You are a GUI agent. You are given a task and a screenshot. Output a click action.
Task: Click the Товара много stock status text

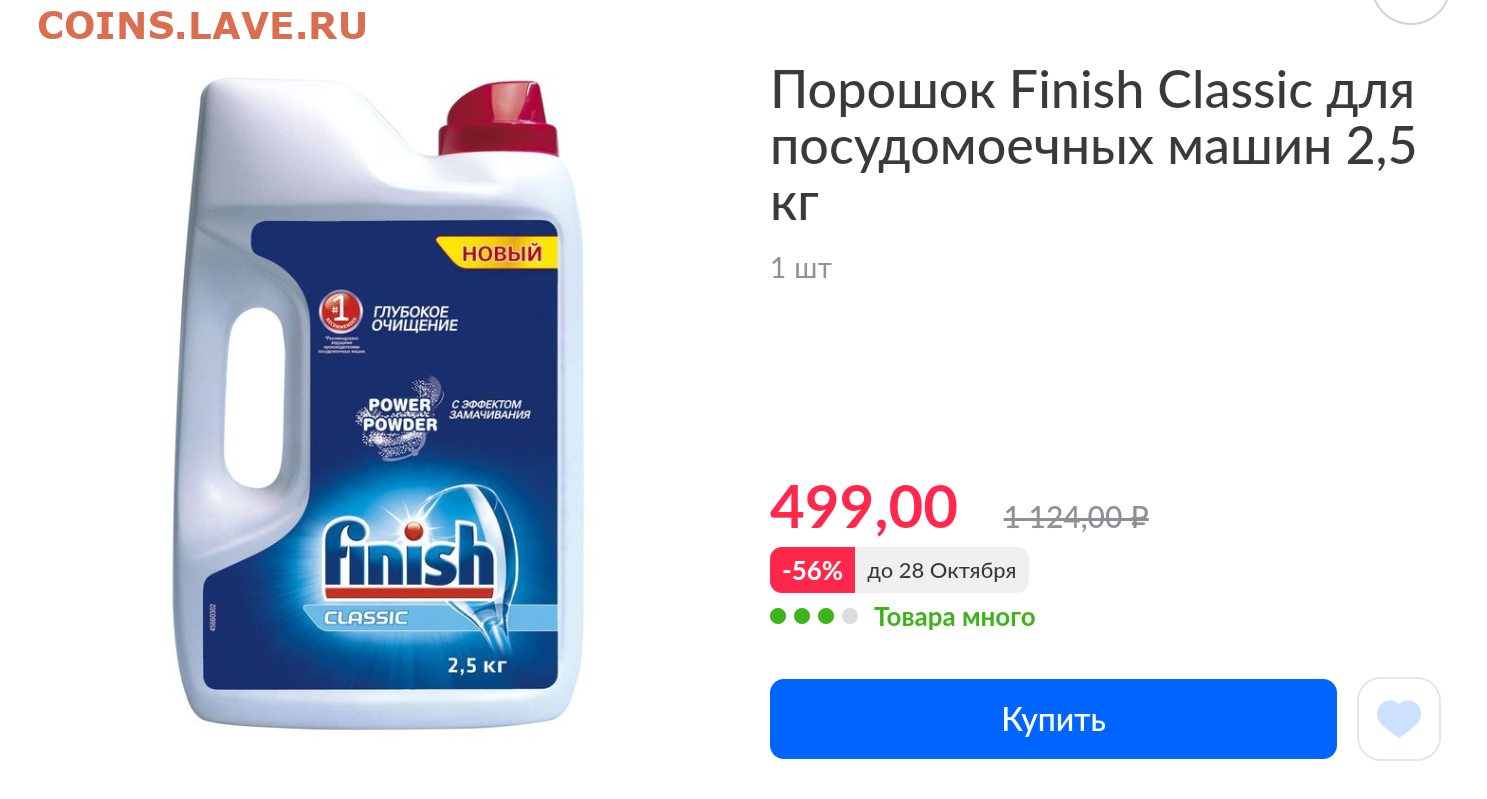click(954, 617)
